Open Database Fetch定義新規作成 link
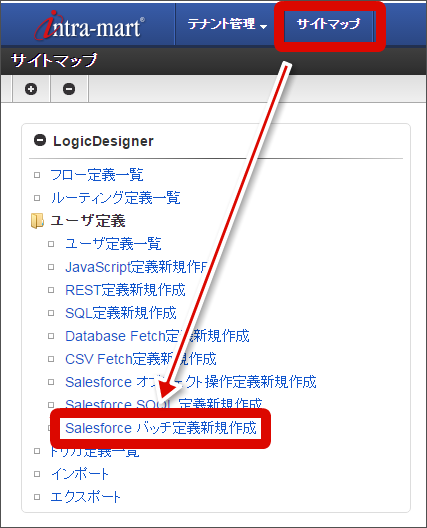This screenshot has height=528, width=427. pyautogui.click(x=157, y=336)
